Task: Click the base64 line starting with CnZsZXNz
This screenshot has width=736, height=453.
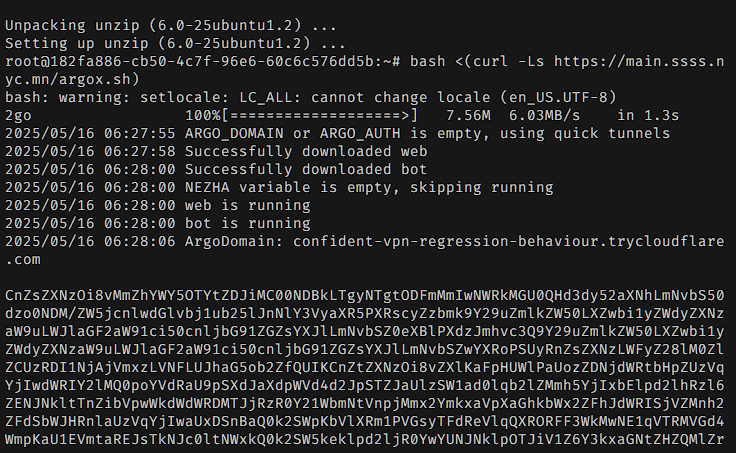Action: [x=364, y=295]
